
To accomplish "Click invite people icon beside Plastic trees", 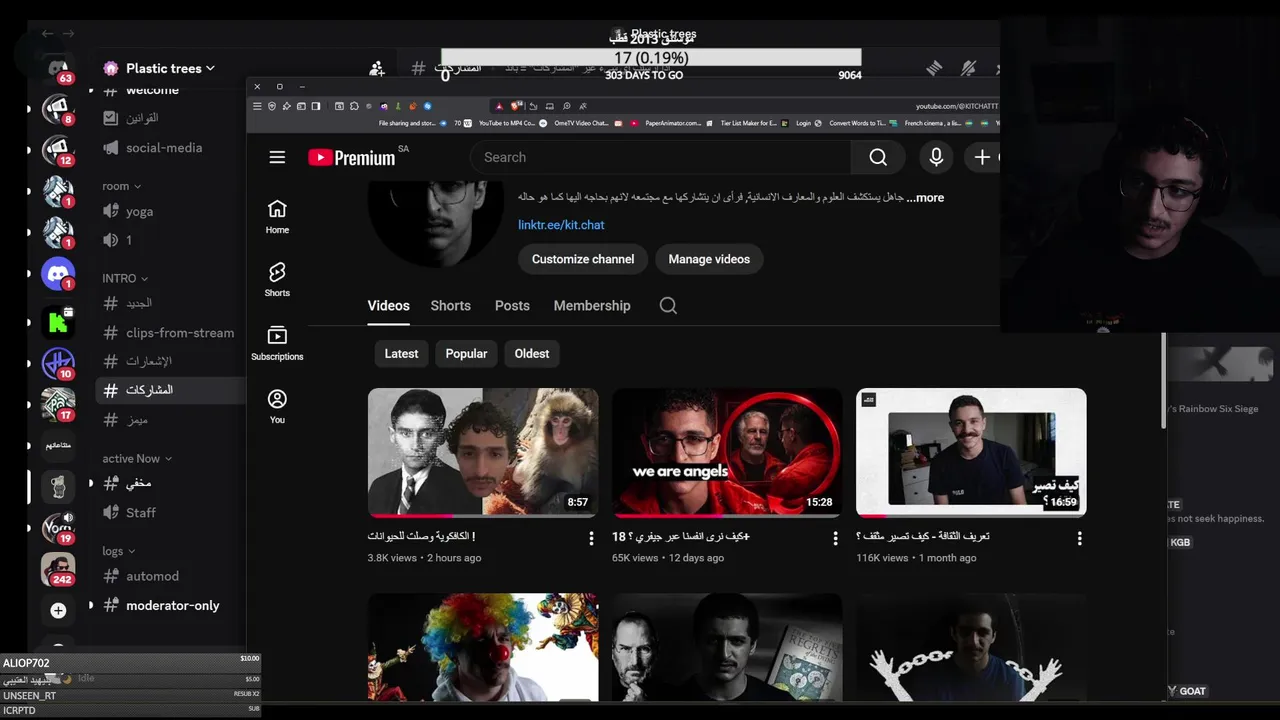I will coord(376,68).
